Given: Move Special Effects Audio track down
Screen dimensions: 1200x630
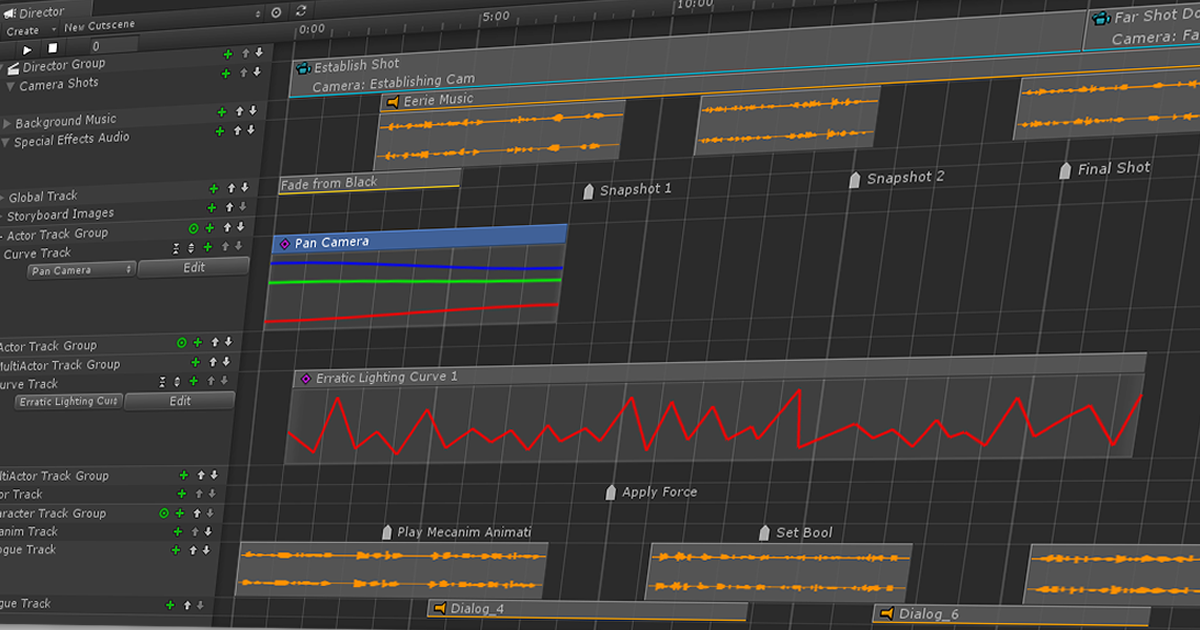Looking at the screenshot, I should tap(251, 130).
